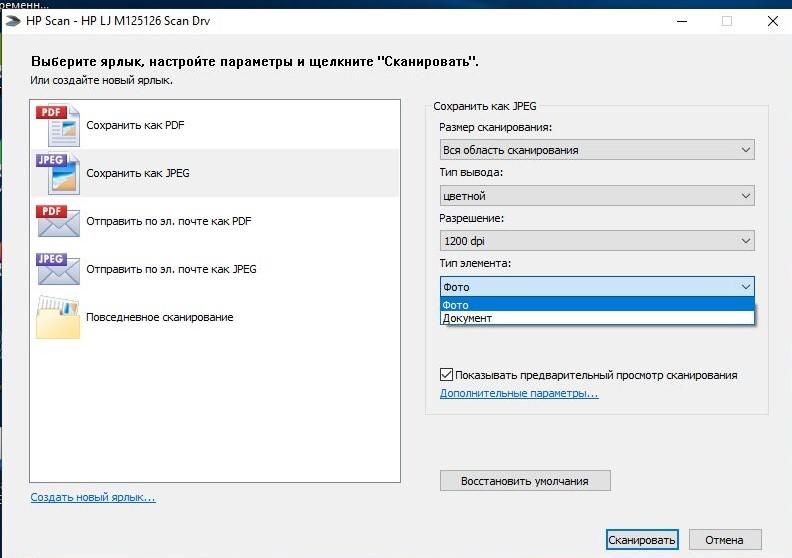The width and height of the screenshot is (792, 558).
Task: Select "Повседневное сканирование" shortcut
Action: click(215, 317)
